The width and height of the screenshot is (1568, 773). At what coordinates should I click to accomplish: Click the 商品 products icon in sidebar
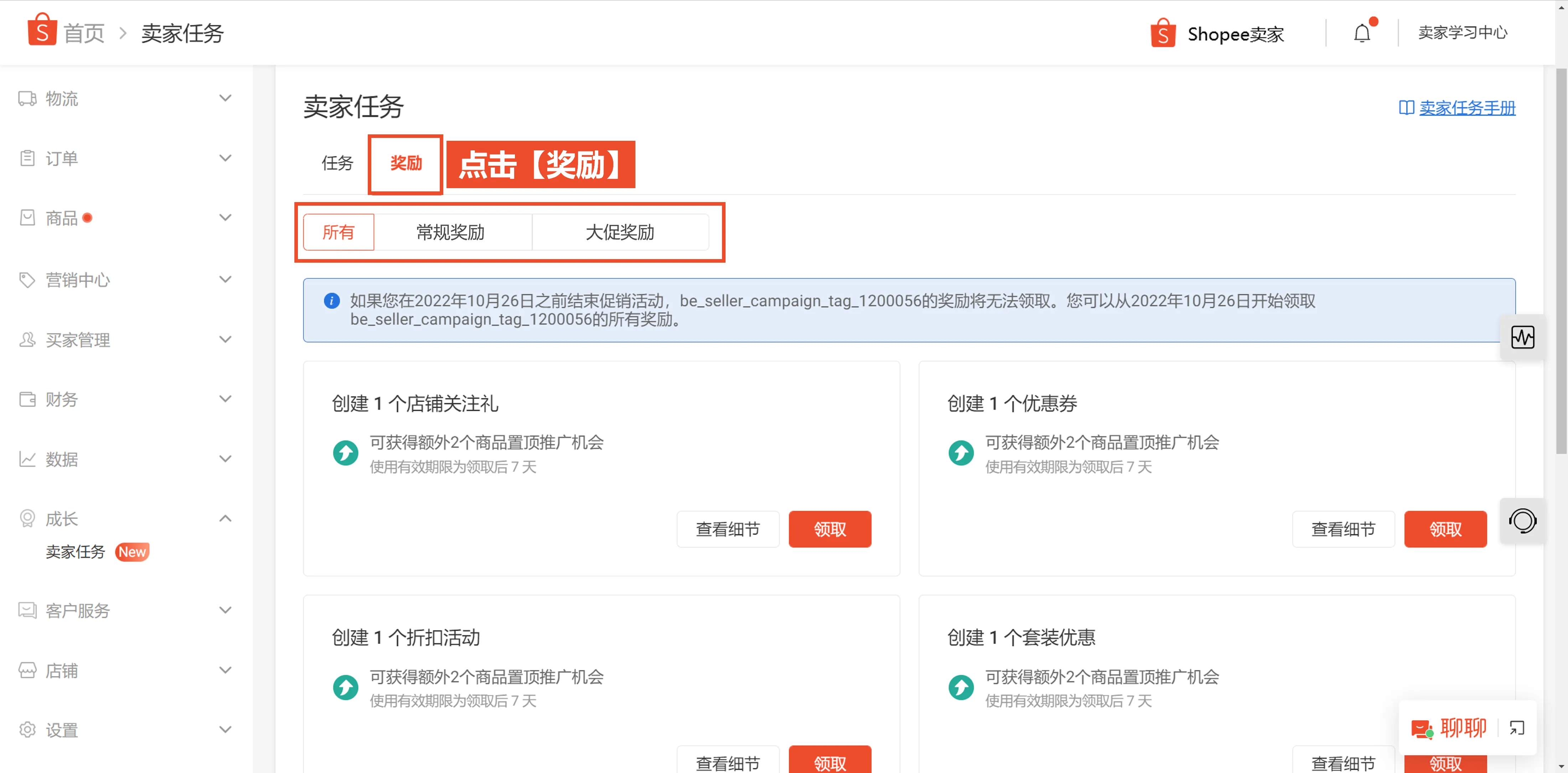tap(27, 217)
